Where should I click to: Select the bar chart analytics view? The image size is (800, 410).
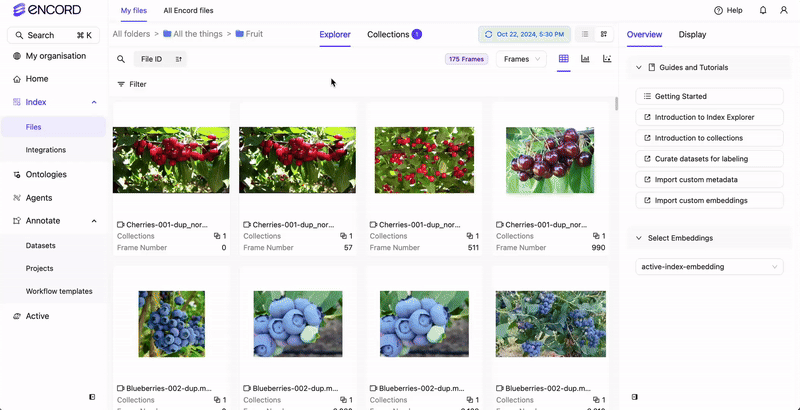[585, 59]
